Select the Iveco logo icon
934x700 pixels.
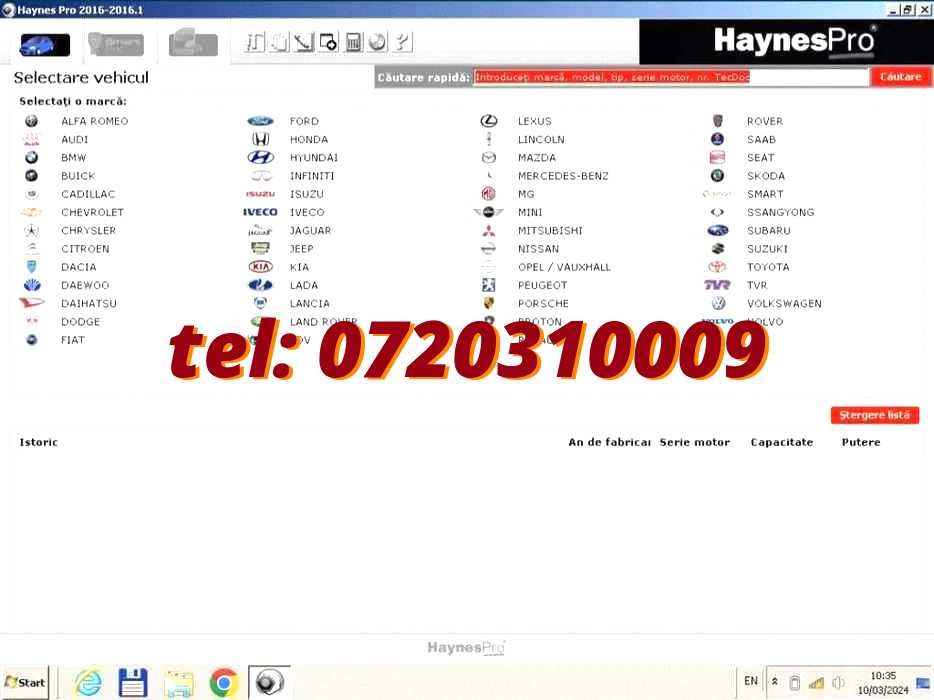[260, 212]
